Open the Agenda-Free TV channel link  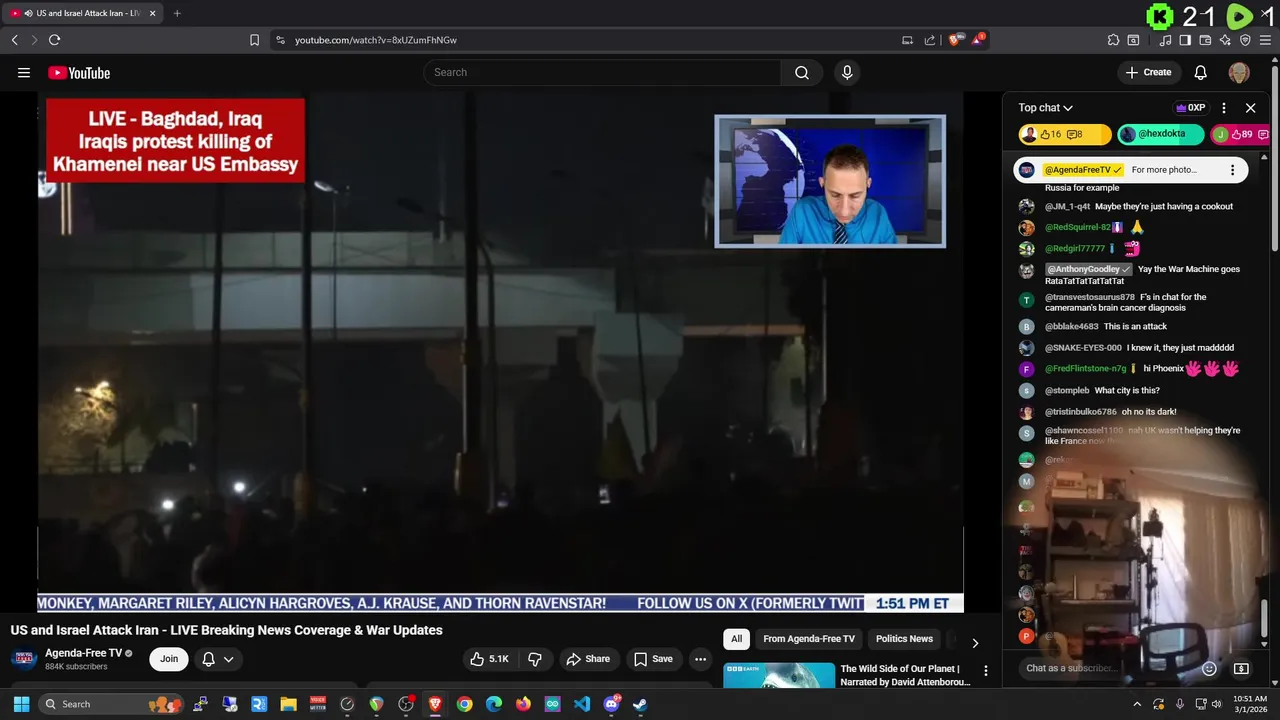pos(84,653)
